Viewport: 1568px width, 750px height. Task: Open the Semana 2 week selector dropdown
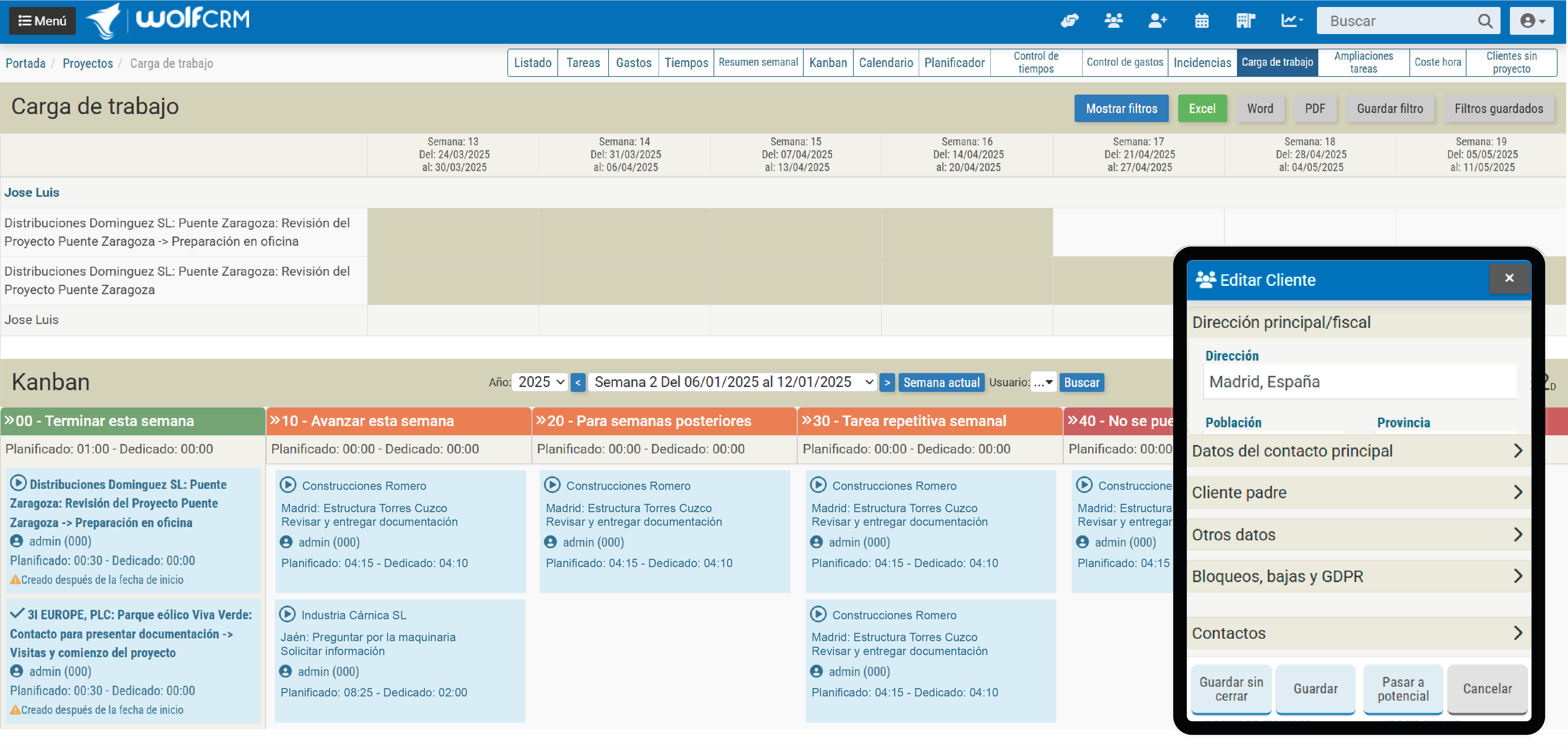[733, 382]
